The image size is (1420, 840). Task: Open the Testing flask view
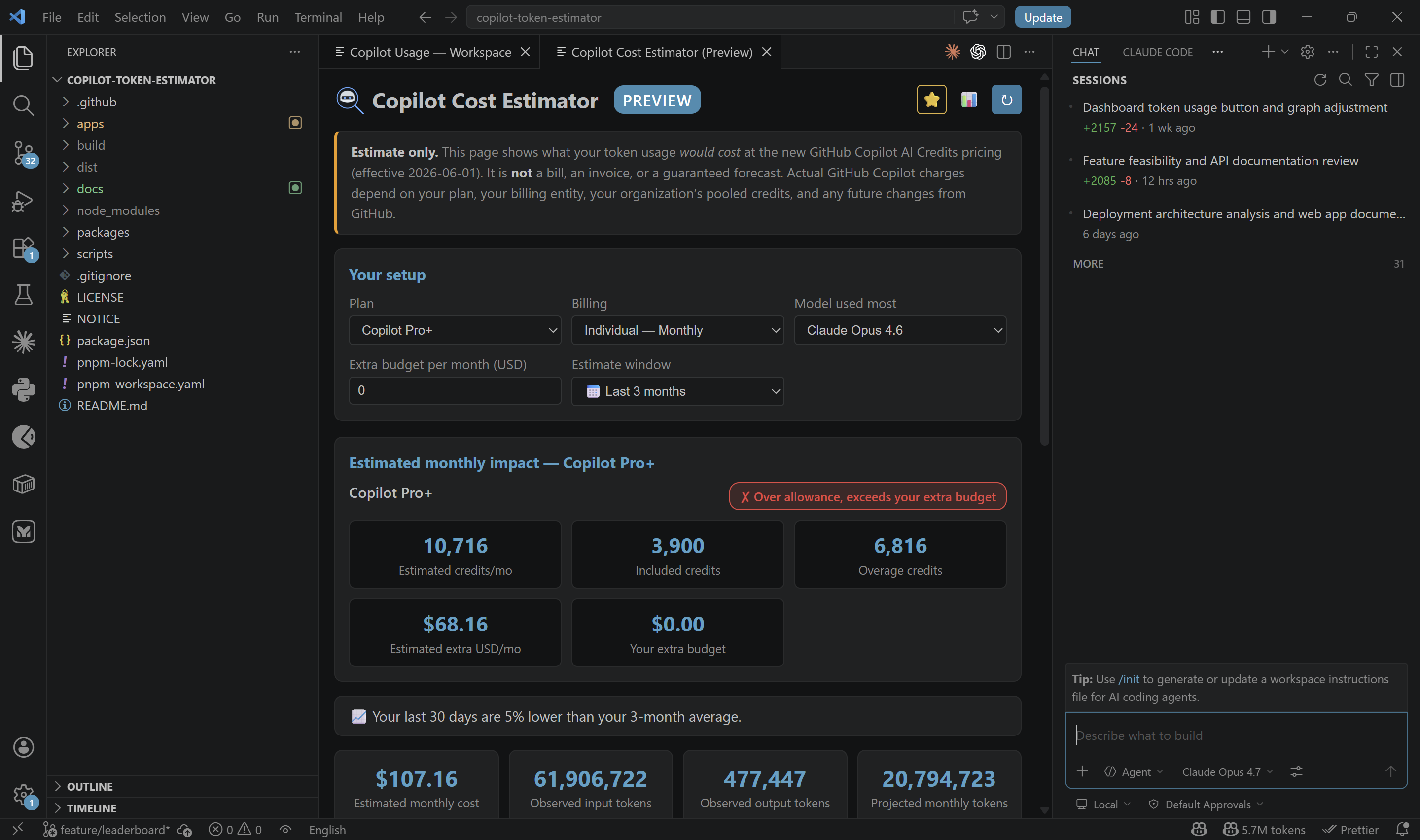coord(23,295)
